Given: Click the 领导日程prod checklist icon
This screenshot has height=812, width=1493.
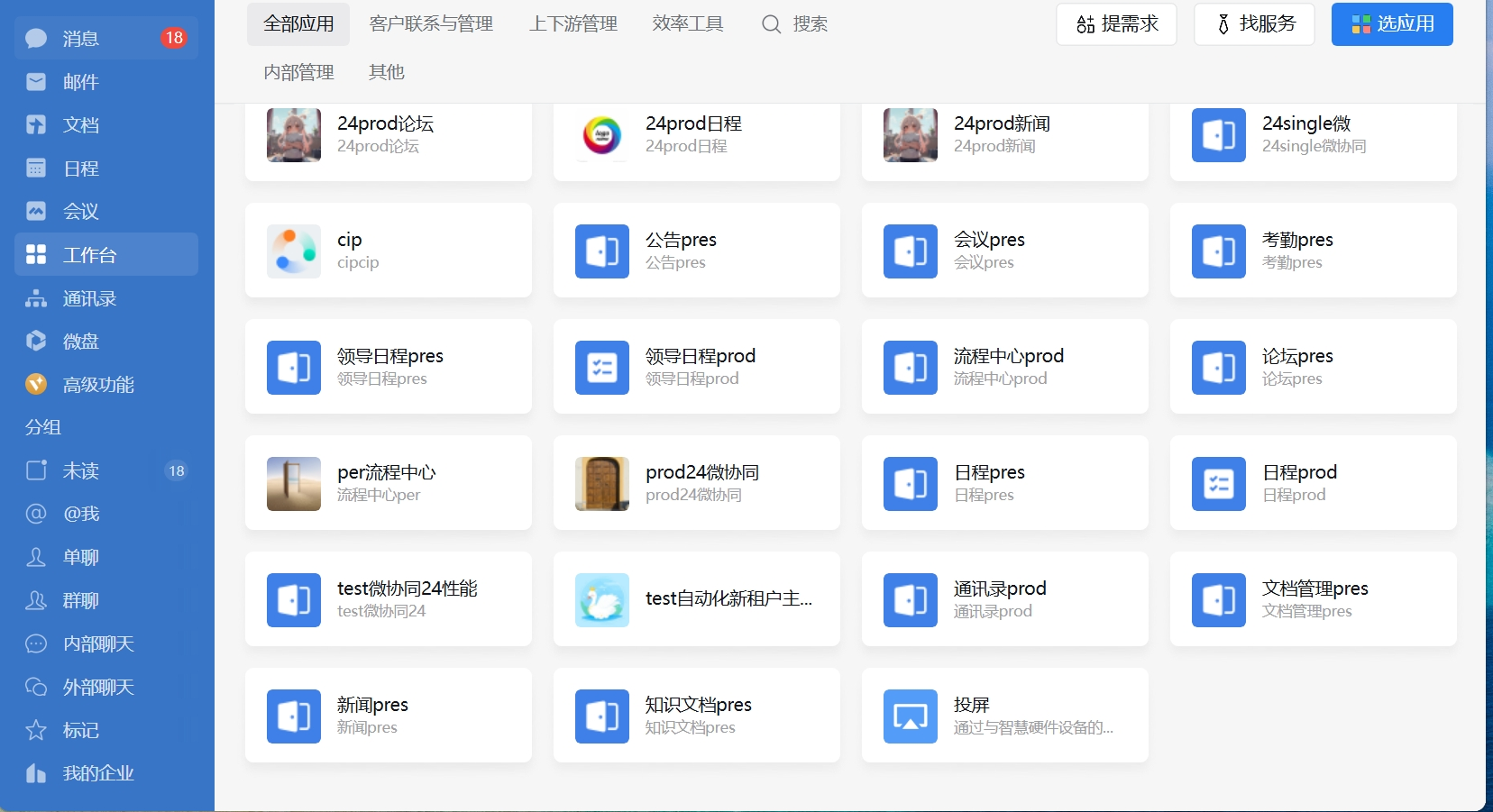Looking at the screenshot, I should (601, 368).
